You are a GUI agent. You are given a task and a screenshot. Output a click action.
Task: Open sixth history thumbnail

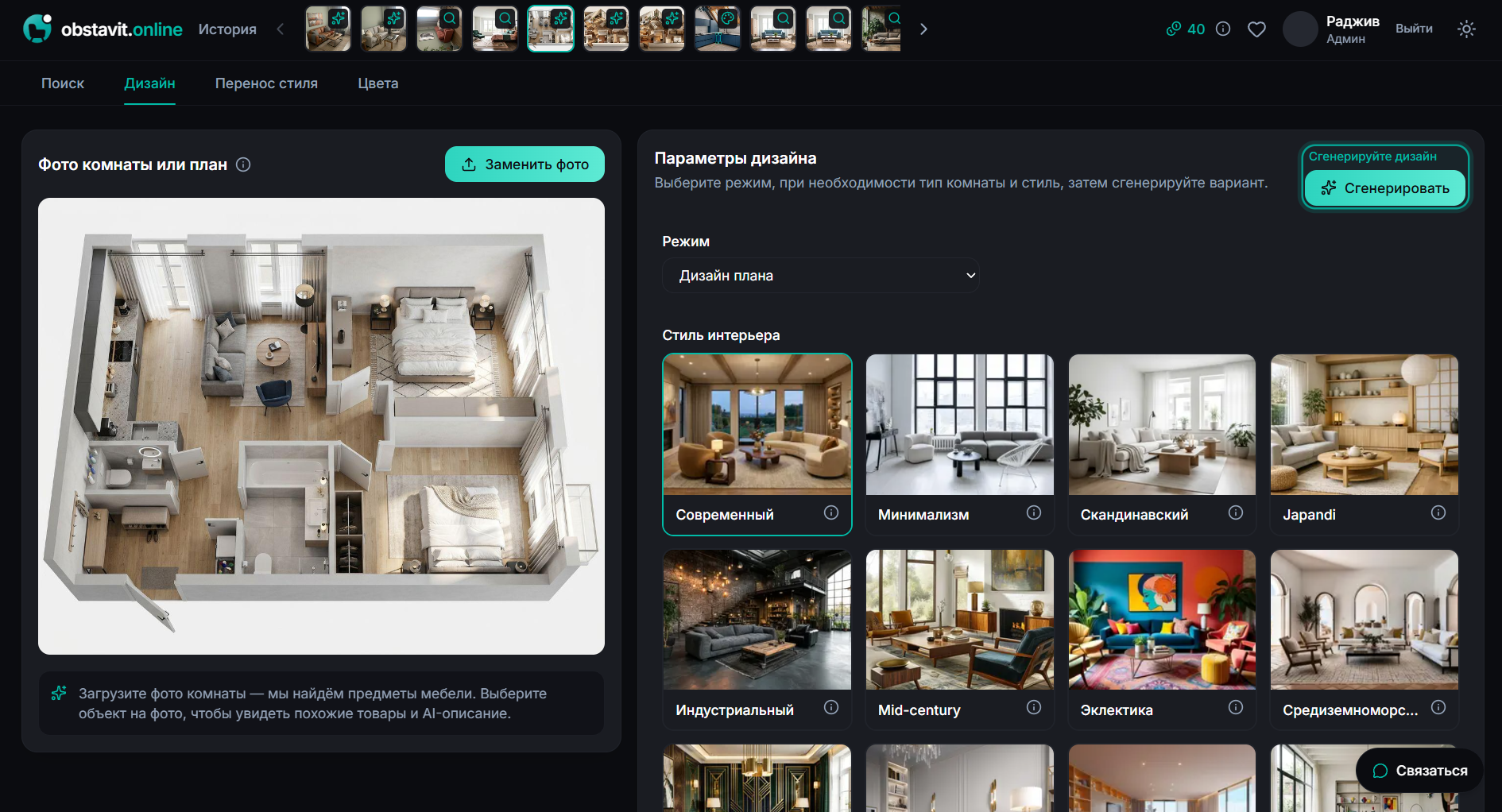pos(606,29)
